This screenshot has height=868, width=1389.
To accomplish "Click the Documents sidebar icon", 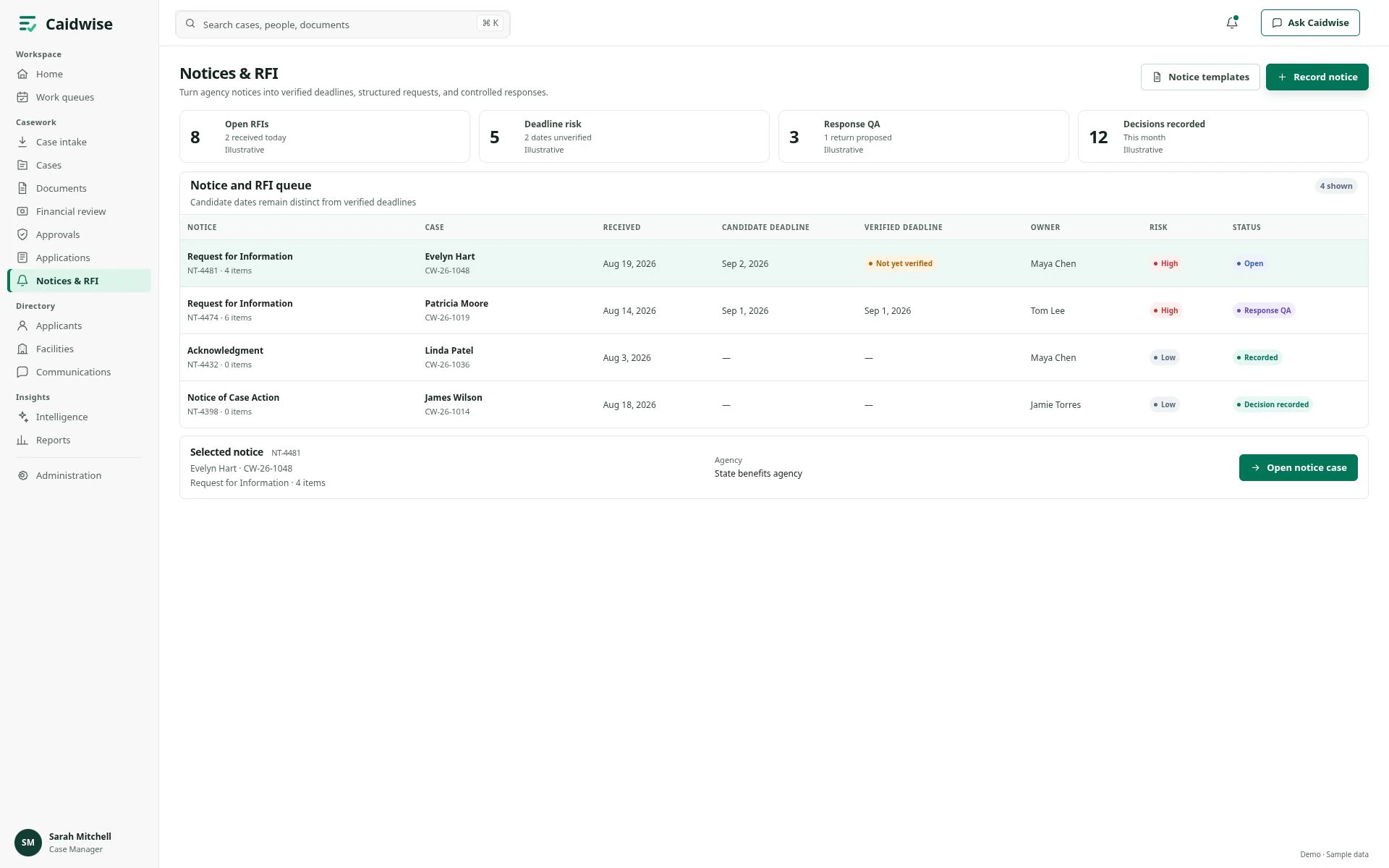I will click(x=22, y=188).
